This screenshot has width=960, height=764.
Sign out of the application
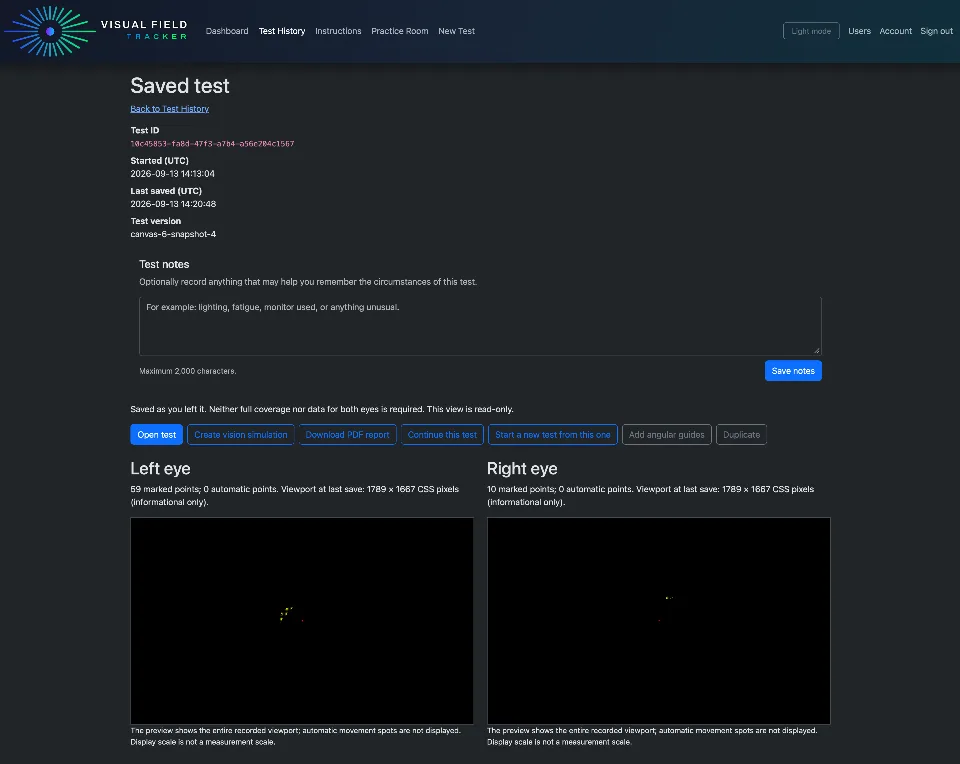[936, 31]
